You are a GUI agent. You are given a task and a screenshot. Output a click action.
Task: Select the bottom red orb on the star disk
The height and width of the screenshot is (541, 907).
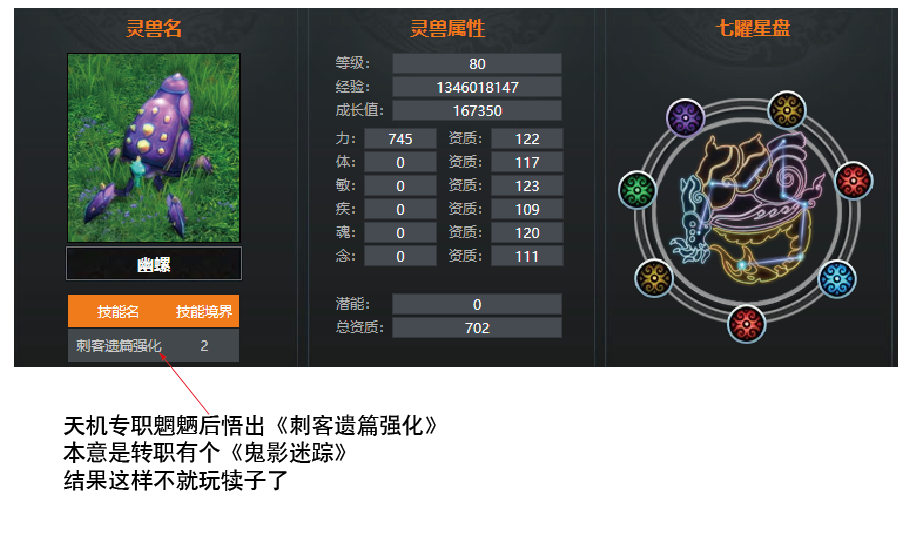(x=746, y=324)
